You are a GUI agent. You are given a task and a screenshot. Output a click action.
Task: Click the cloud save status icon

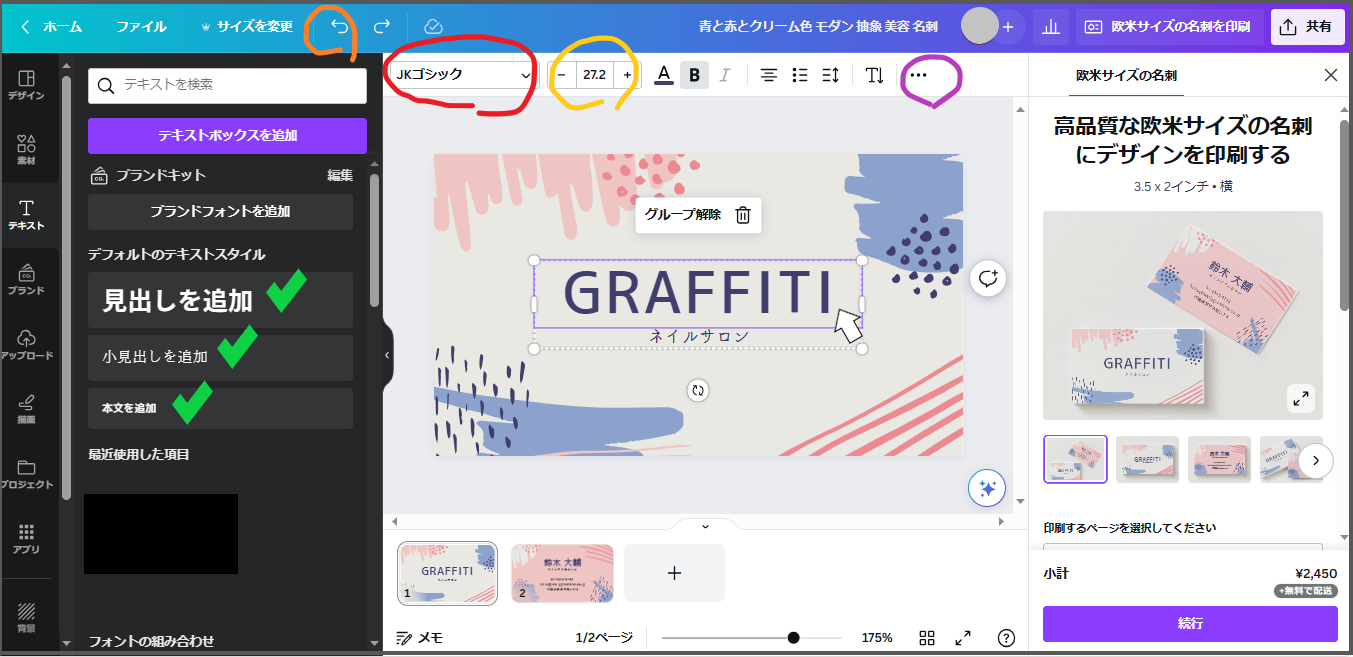coord(433,27)
